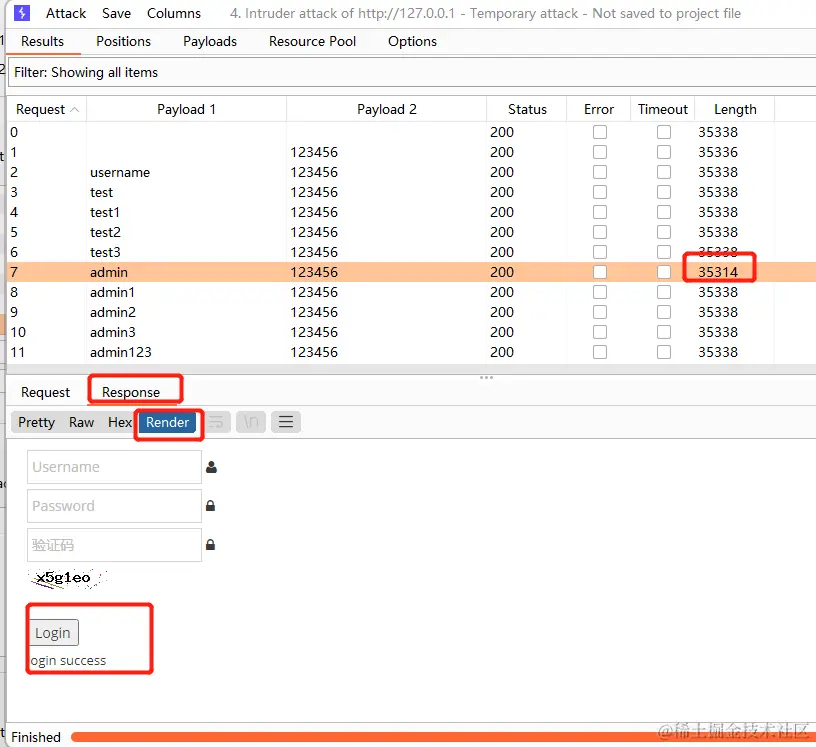Click the attack progress bar
The image size is (816, 747).
click(442, 737)
